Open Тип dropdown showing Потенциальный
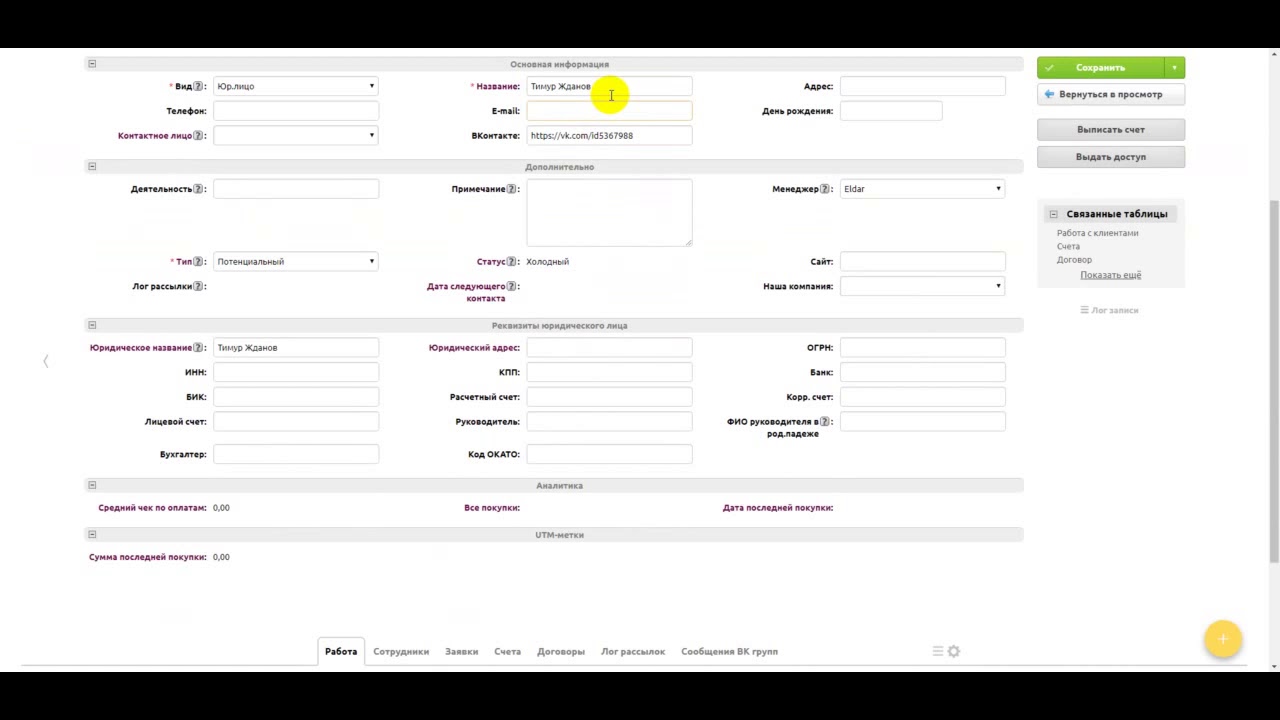The width and height of the screenshot is (1280, 720). tap(296, 262)
